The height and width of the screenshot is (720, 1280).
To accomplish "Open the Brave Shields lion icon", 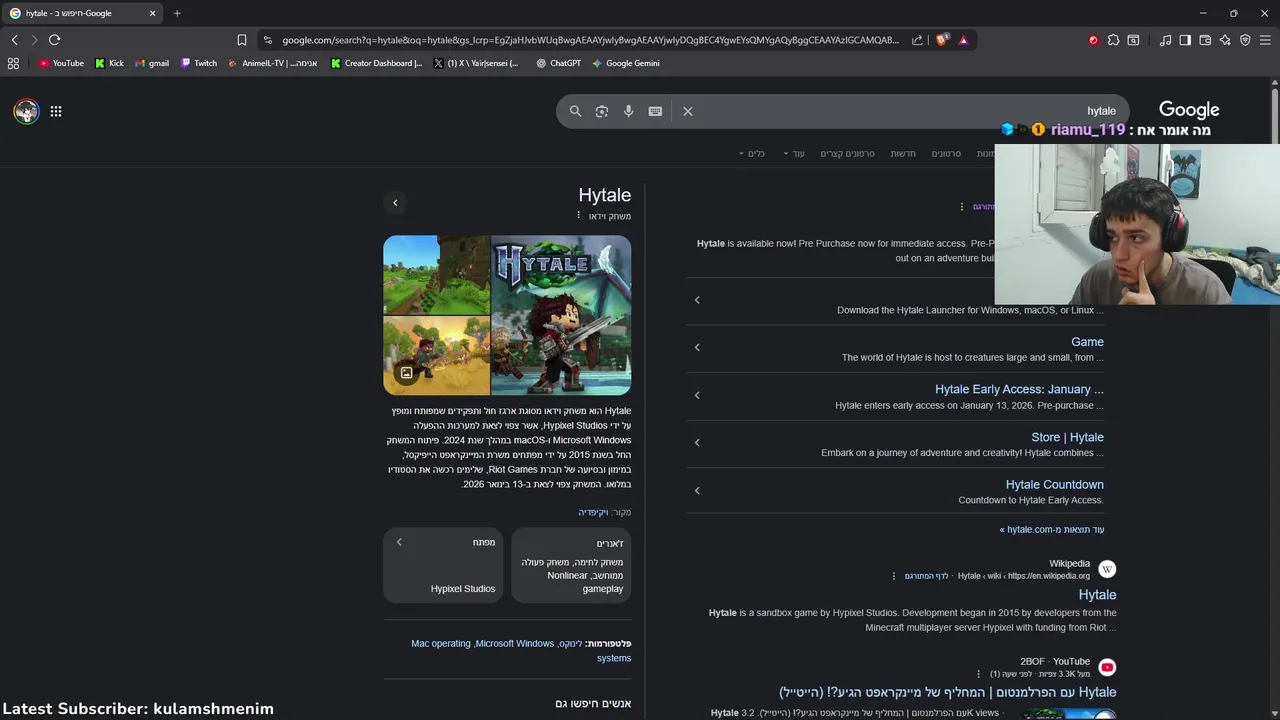I will [x=942, y=40].
